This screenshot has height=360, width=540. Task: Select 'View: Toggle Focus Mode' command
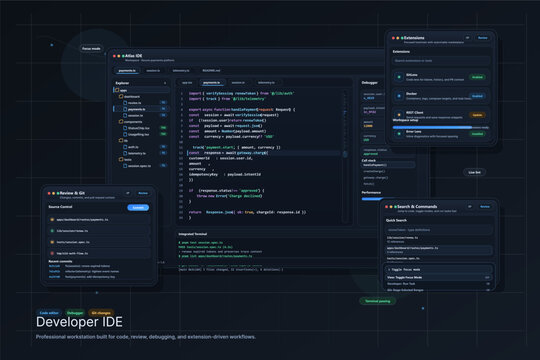click(x=439, y=277)
